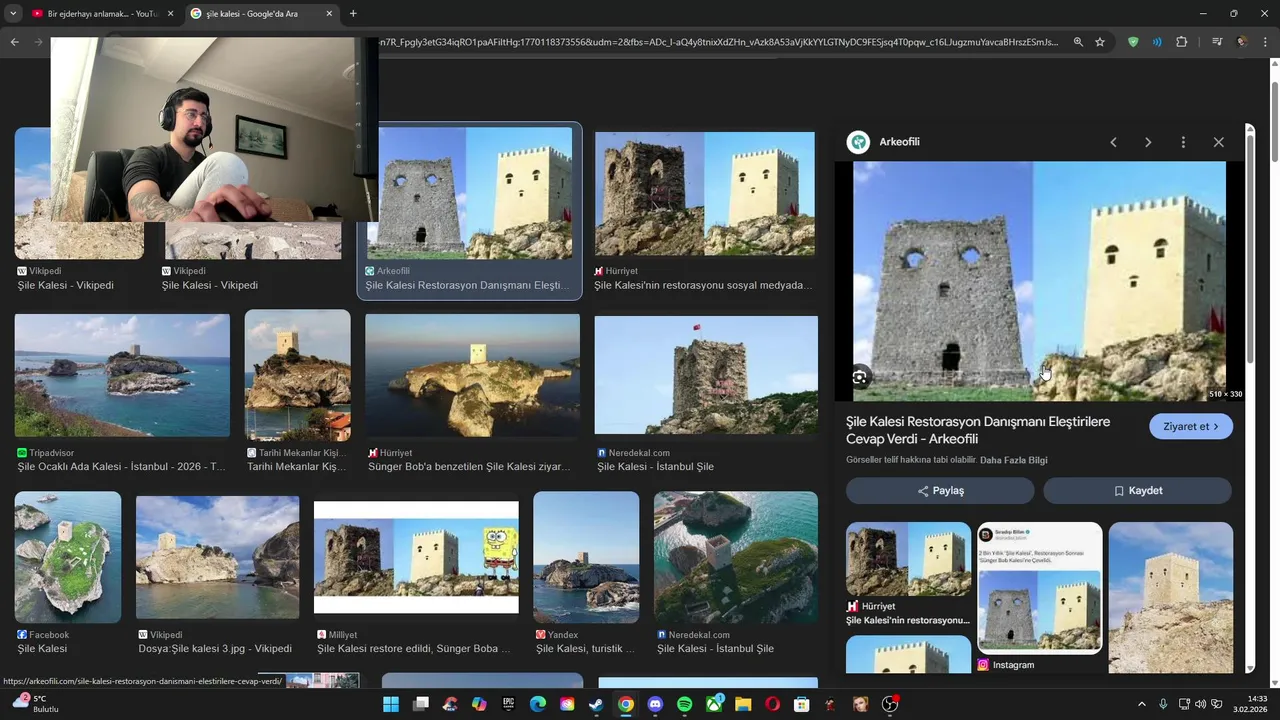Open the Extensions puzzle icon
The width and height of the screenshot is (1280, 720).
[x=1182, y=42]
